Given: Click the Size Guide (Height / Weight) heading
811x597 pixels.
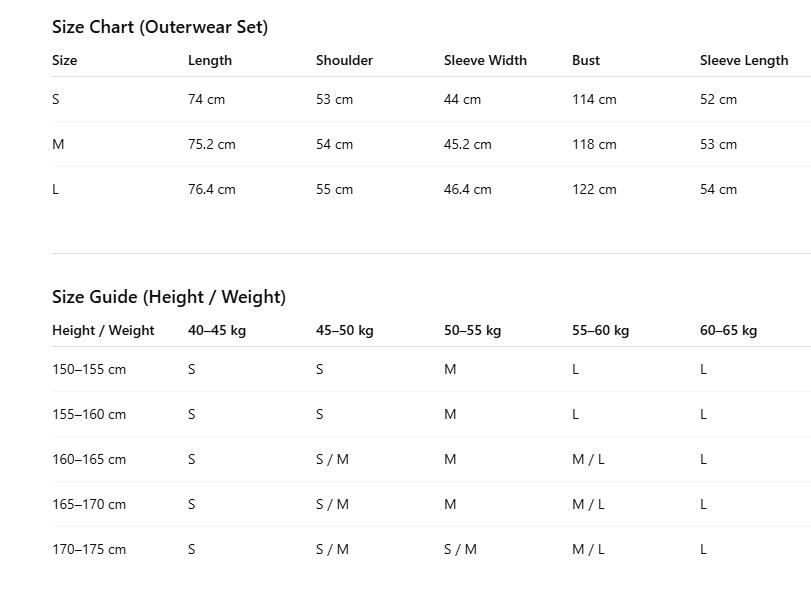Looking at the screenshot, I should (169, 297).
